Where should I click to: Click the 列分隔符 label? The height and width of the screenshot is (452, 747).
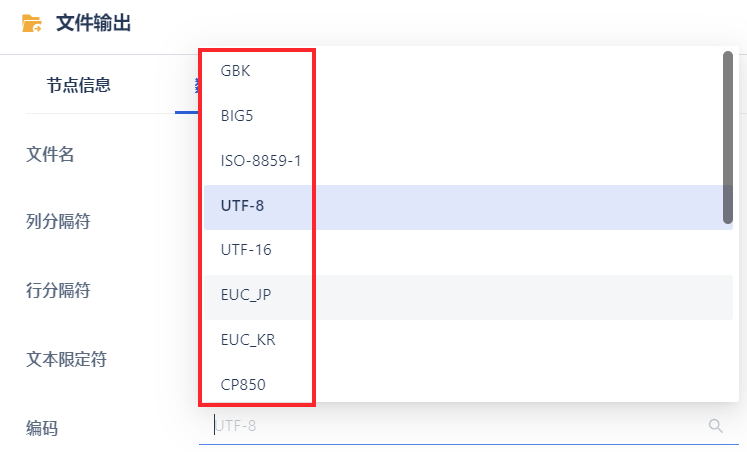tap(58, 221)
